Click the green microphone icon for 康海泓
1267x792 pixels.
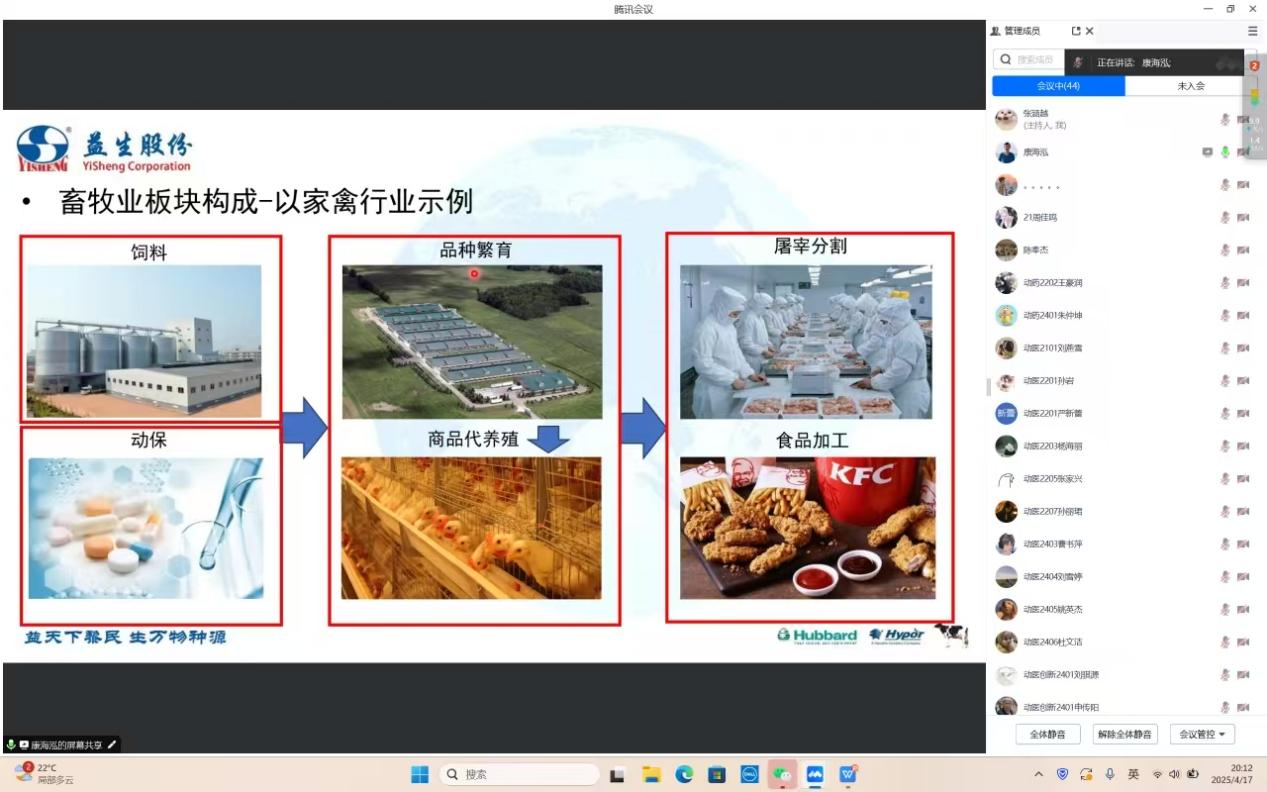click(x=1225, y=152)
